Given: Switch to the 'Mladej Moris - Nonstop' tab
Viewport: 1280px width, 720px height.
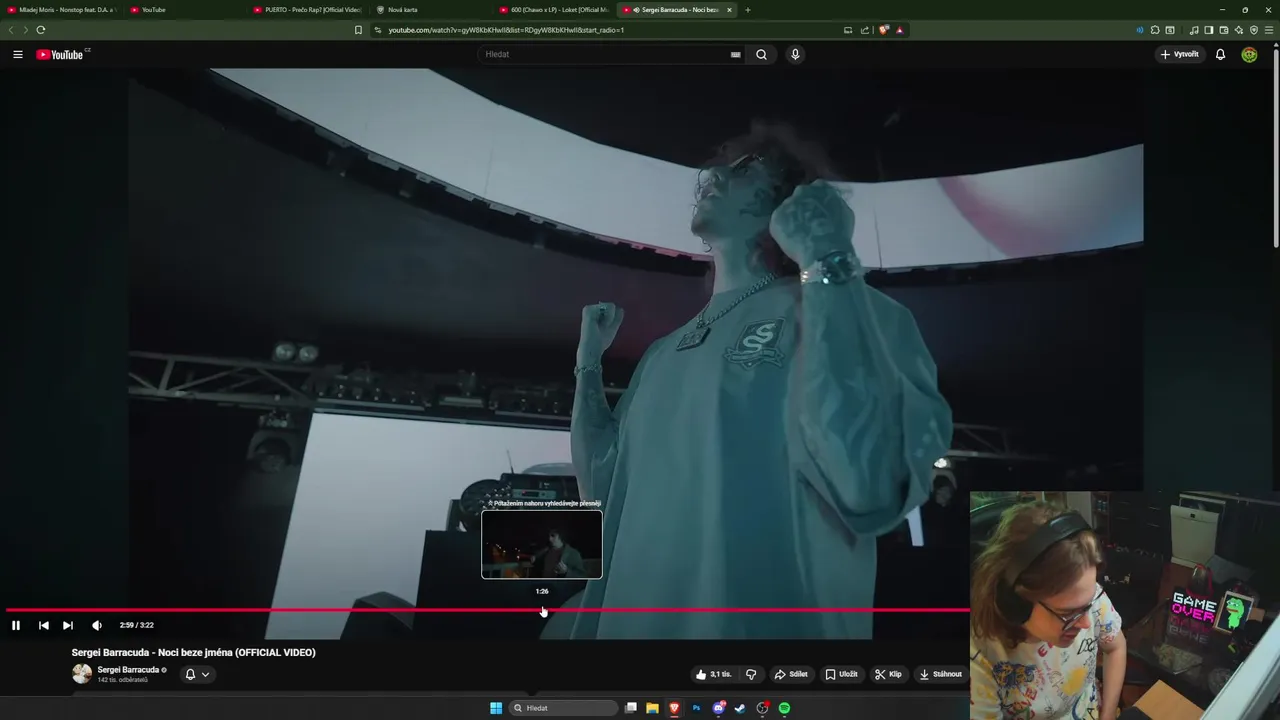Looking at the screenshot, I should 61,10.
